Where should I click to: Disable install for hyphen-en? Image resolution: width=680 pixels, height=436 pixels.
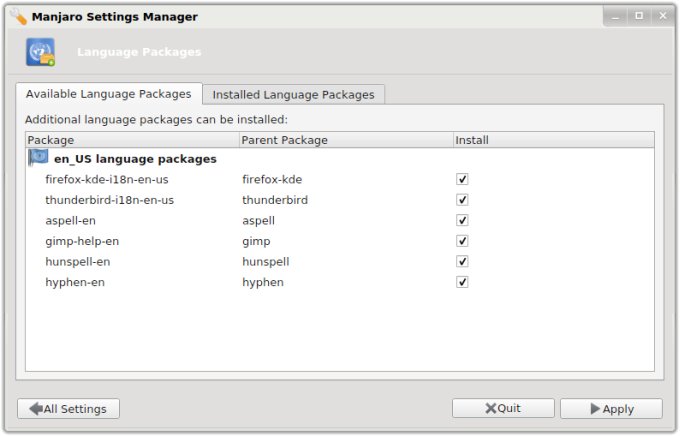tap(462, 282)
